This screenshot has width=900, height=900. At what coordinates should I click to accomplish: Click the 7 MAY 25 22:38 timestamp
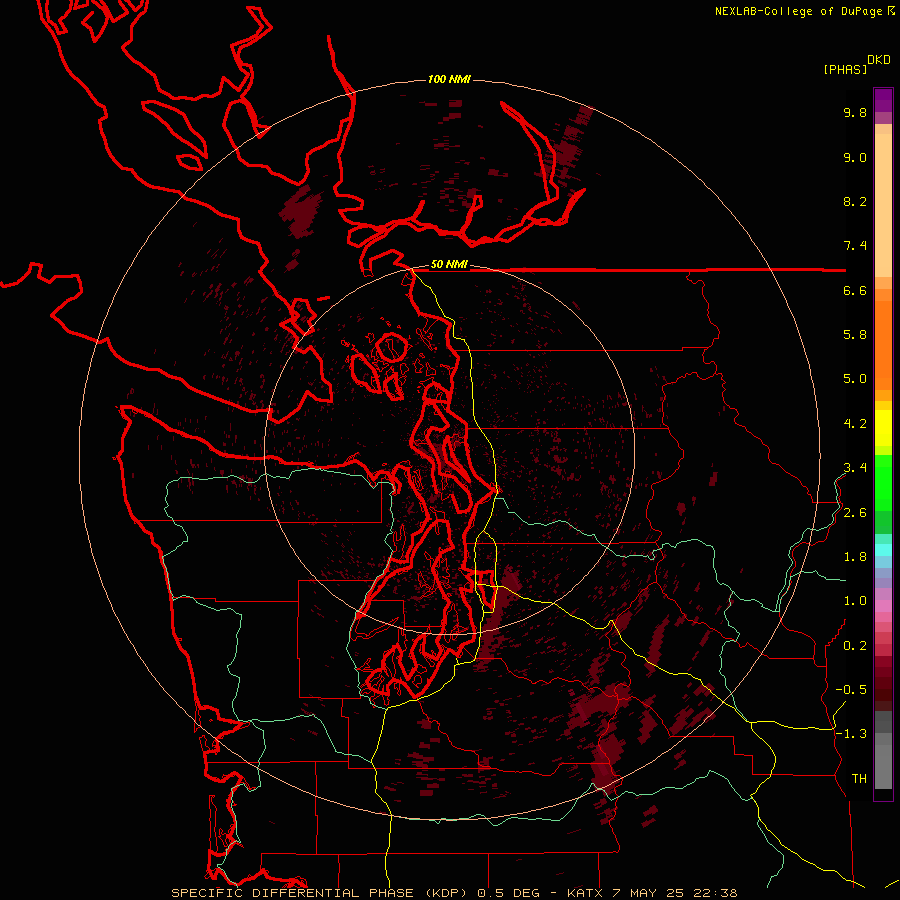coord(673,893)
